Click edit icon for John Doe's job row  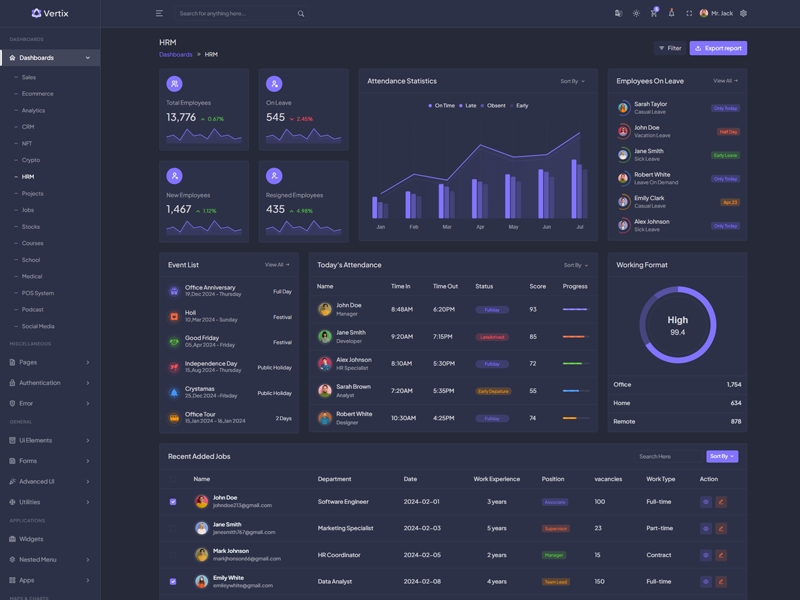pyautogui.click(x=721, y=502)
